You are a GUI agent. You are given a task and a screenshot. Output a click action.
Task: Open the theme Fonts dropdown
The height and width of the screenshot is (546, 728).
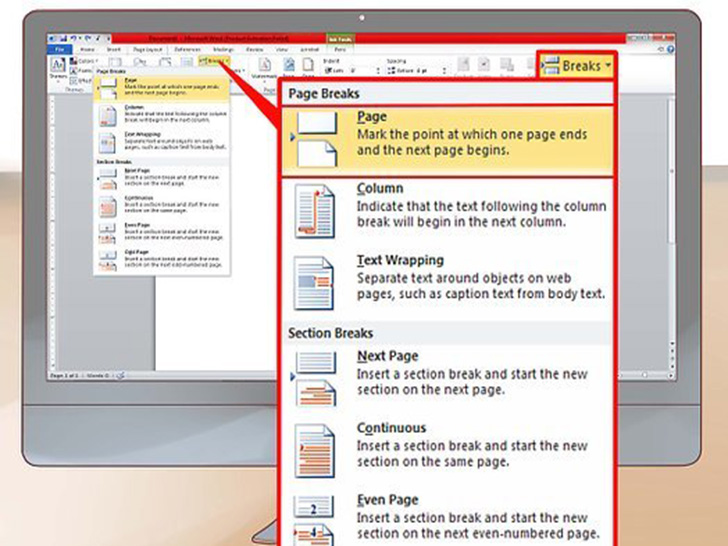coord(81,71)
